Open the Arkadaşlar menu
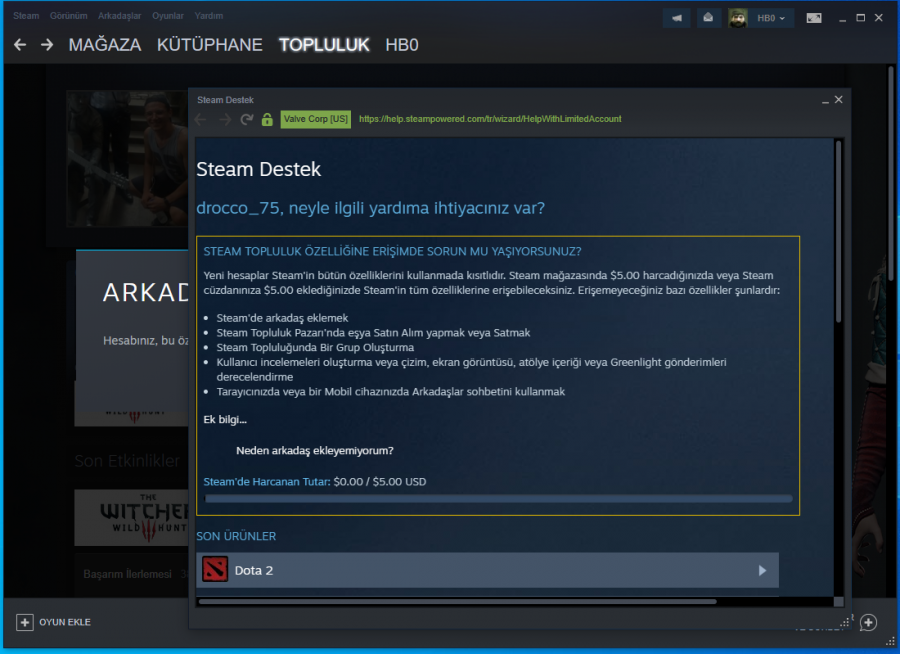Image resolution: width=900 pixels, height=654 pixels. (x=119, y=16)
